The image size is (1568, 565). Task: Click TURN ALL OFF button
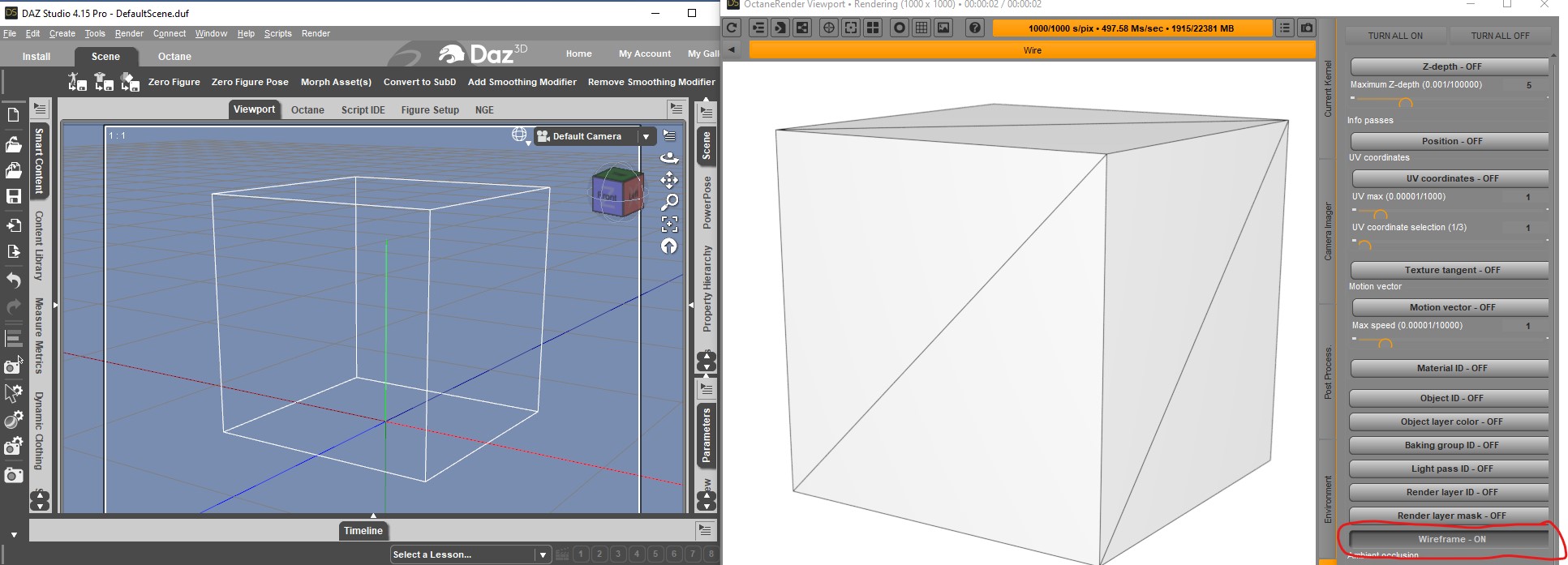click(1500, 36)
